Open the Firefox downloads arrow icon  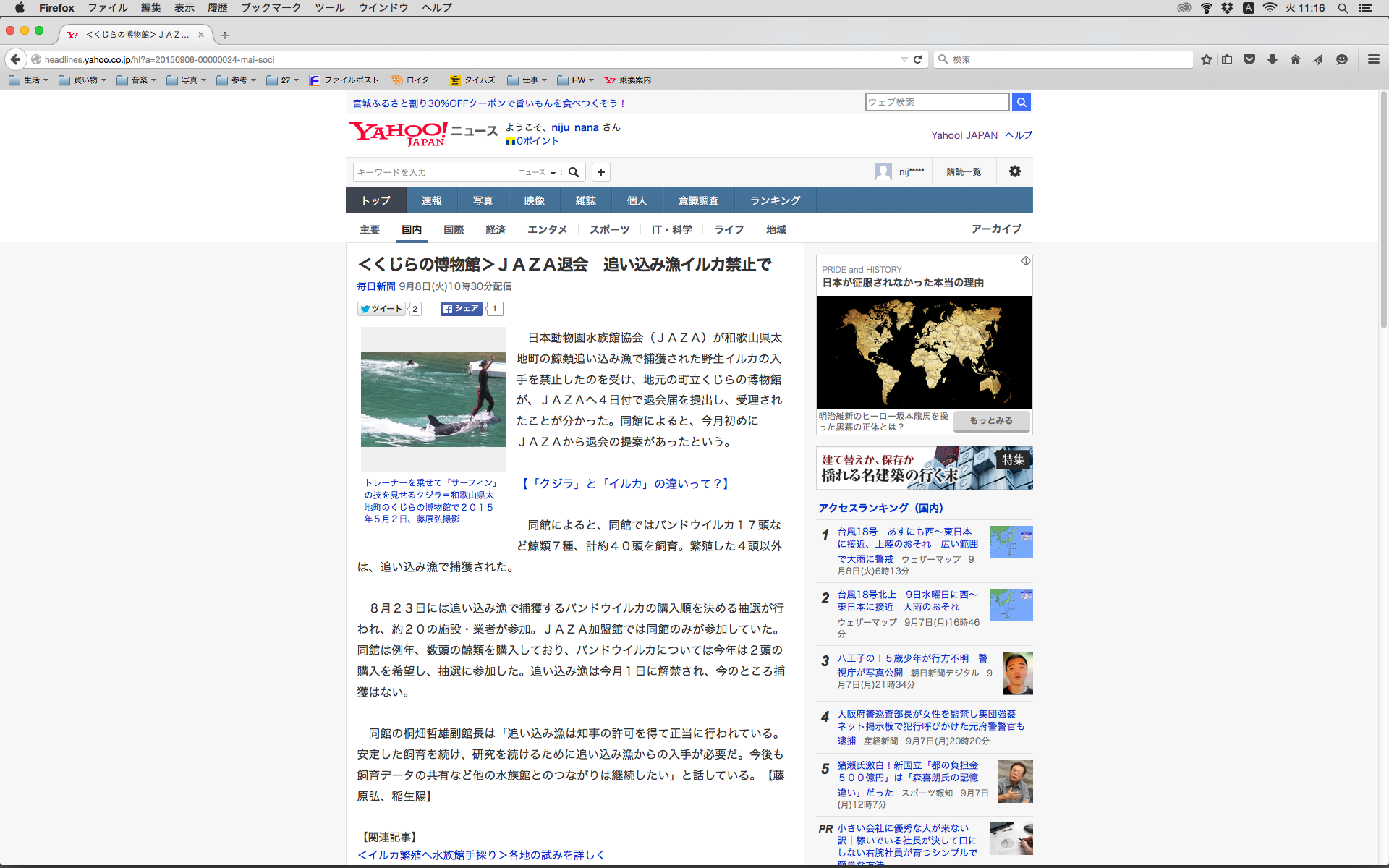1272,59
